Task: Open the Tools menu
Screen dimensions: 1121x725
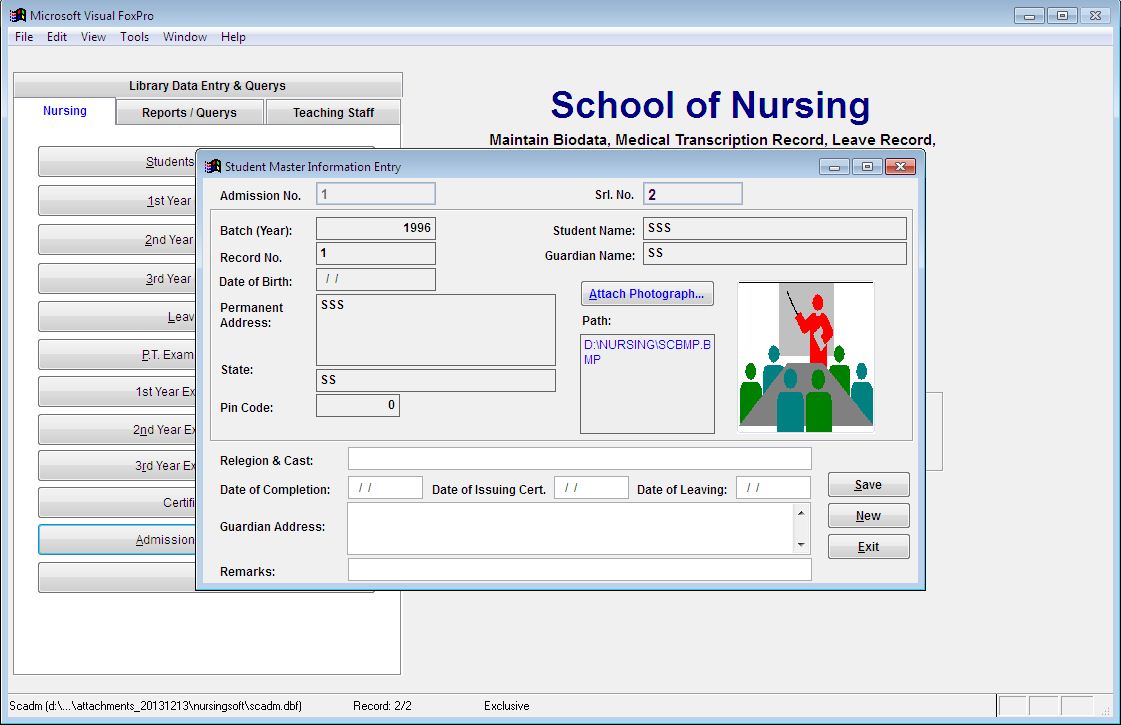Action: 134,37
